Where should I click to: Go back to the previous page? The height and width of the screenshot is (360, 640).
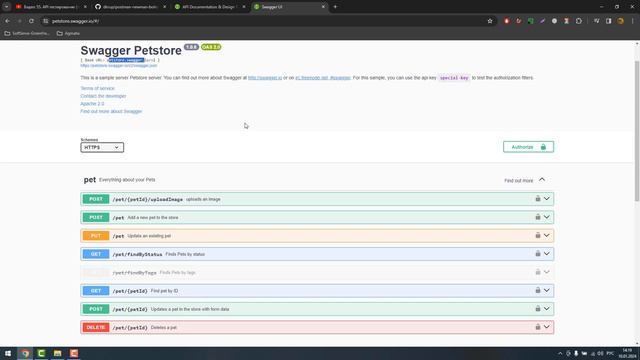coord(8,21)
